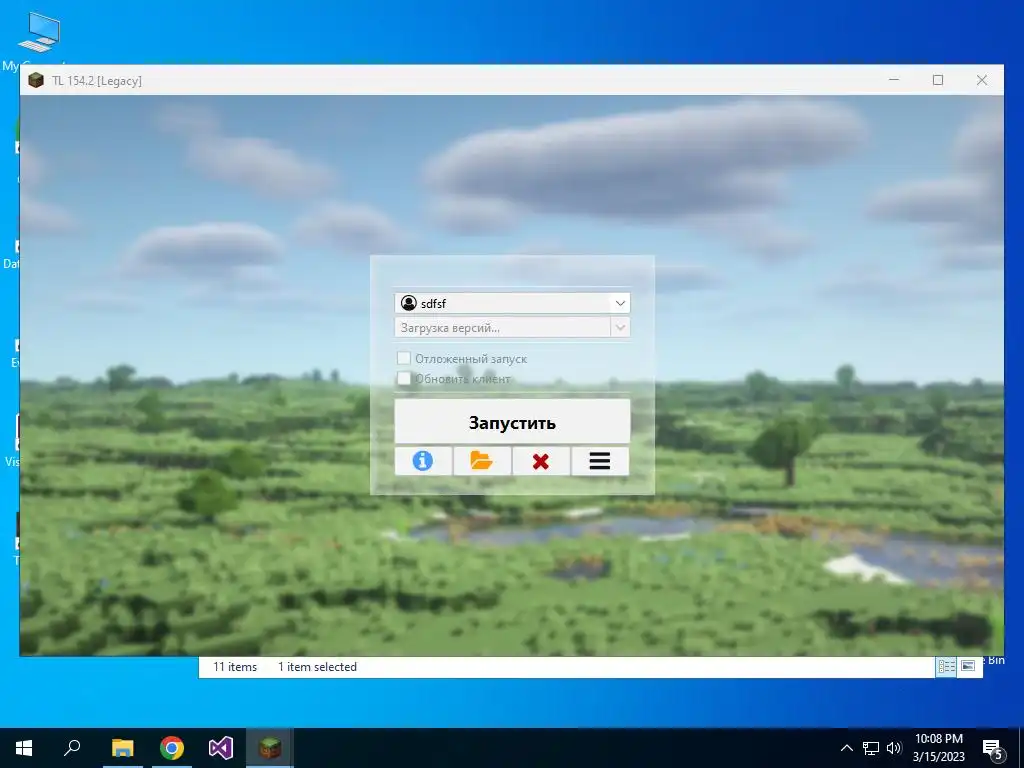Click '11 items' in Explorer status bar
The height and width of the screenshot is (768, 1024).
pos(235,667)
